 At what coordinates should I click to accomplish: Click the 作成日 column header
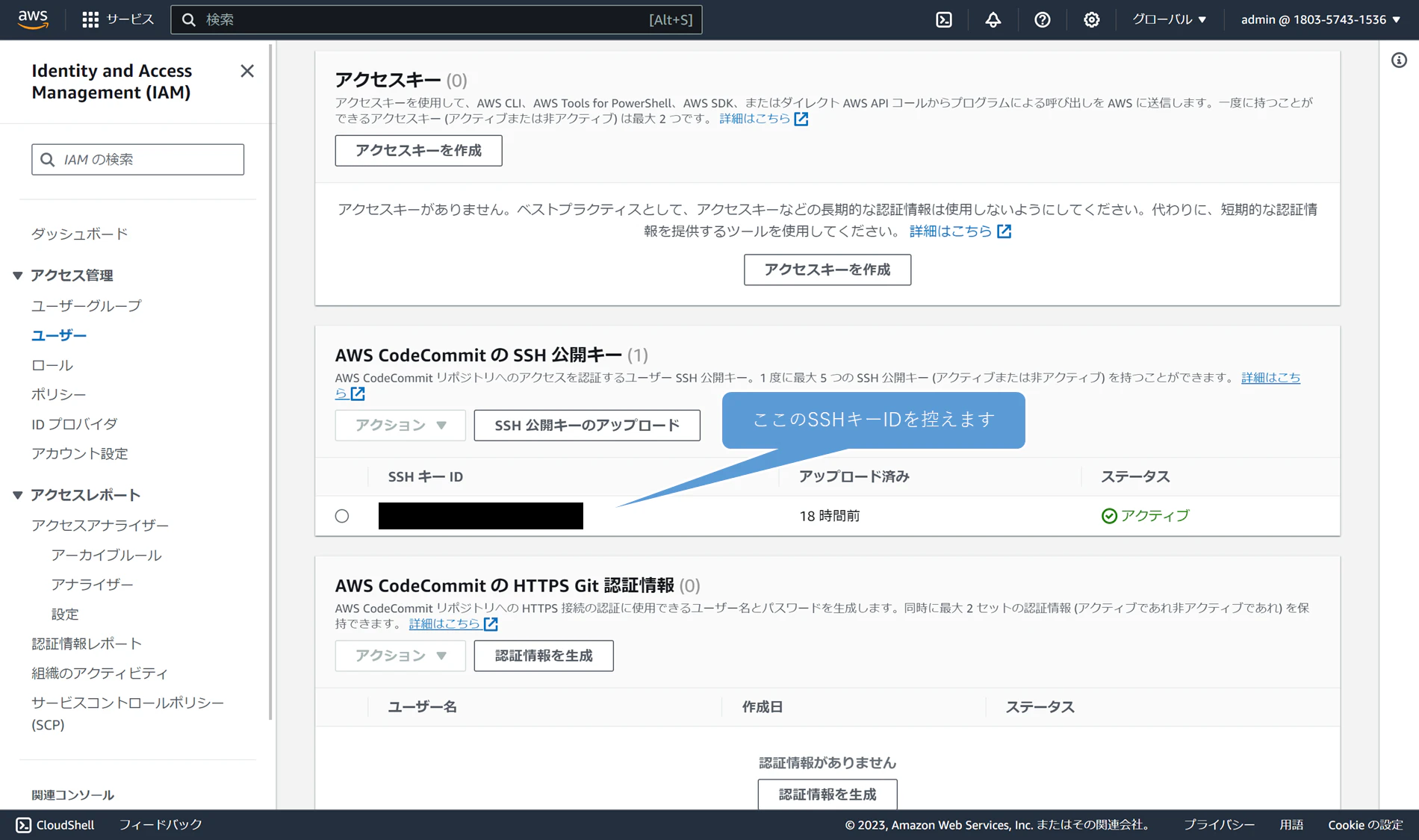pyautogui.click(x=763, y=707)
